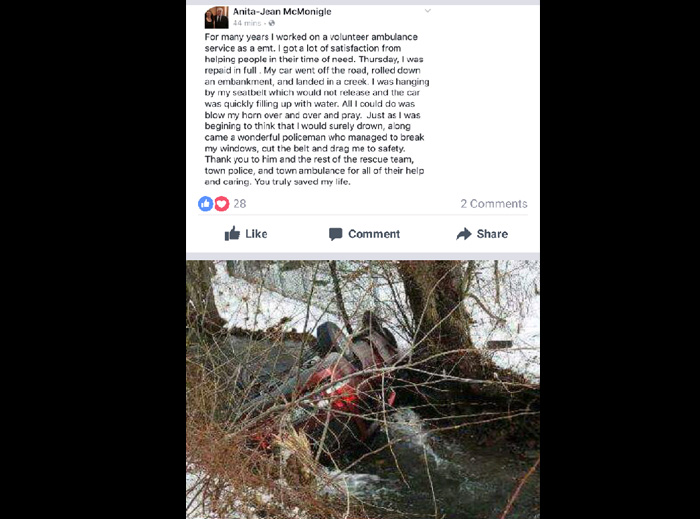Open the post's 44 mins timestamp
This screenshot has width=700, height=519.
(247, 23)
